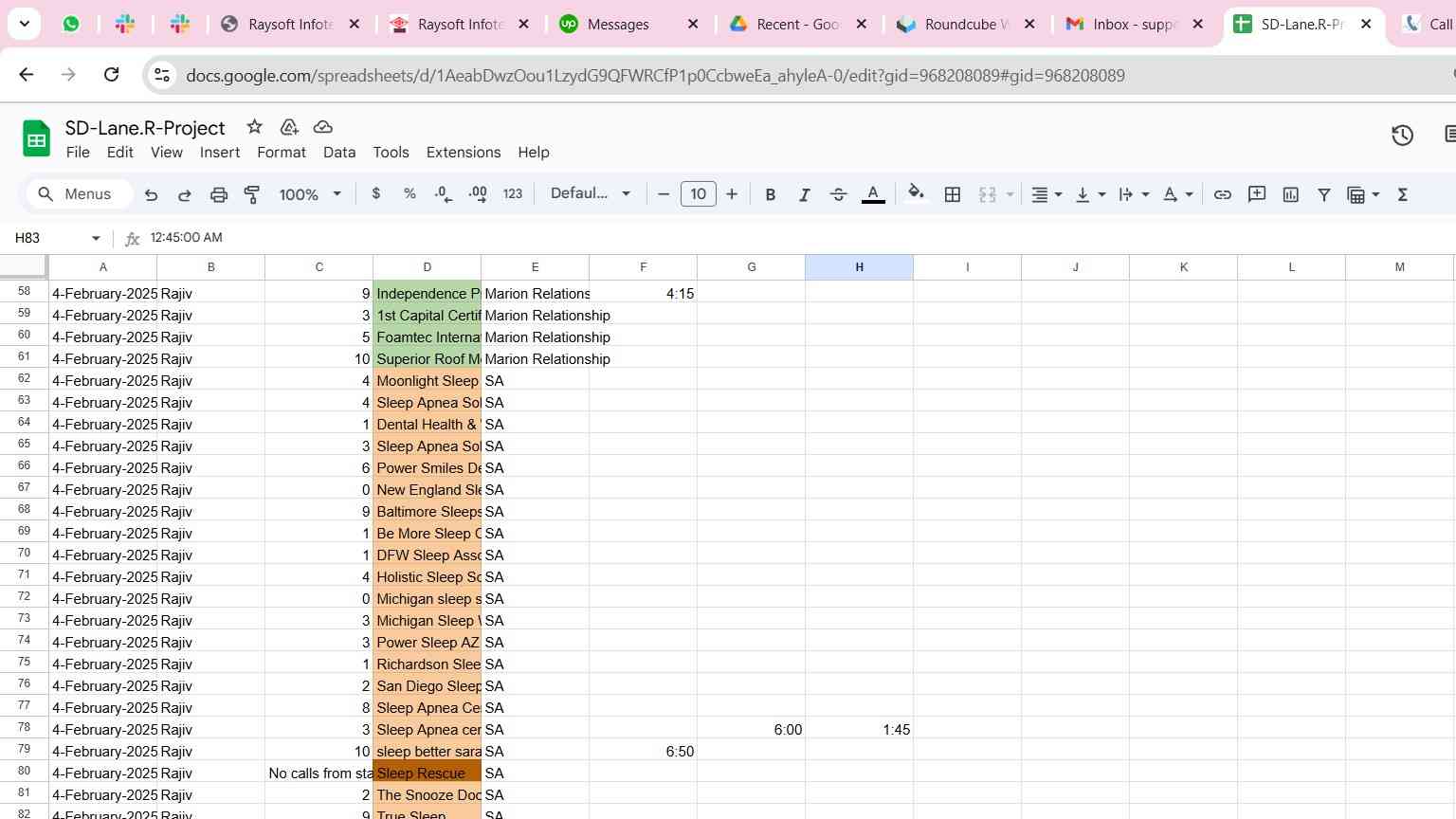Decrease decimal places icon

[444, 193]
